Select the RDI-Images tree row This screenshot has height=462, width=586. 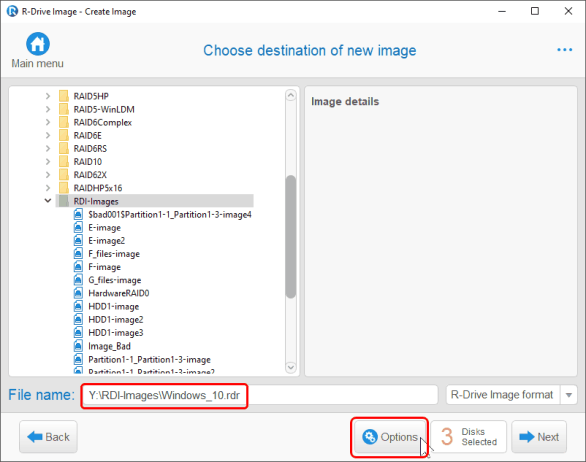point(155,201)
